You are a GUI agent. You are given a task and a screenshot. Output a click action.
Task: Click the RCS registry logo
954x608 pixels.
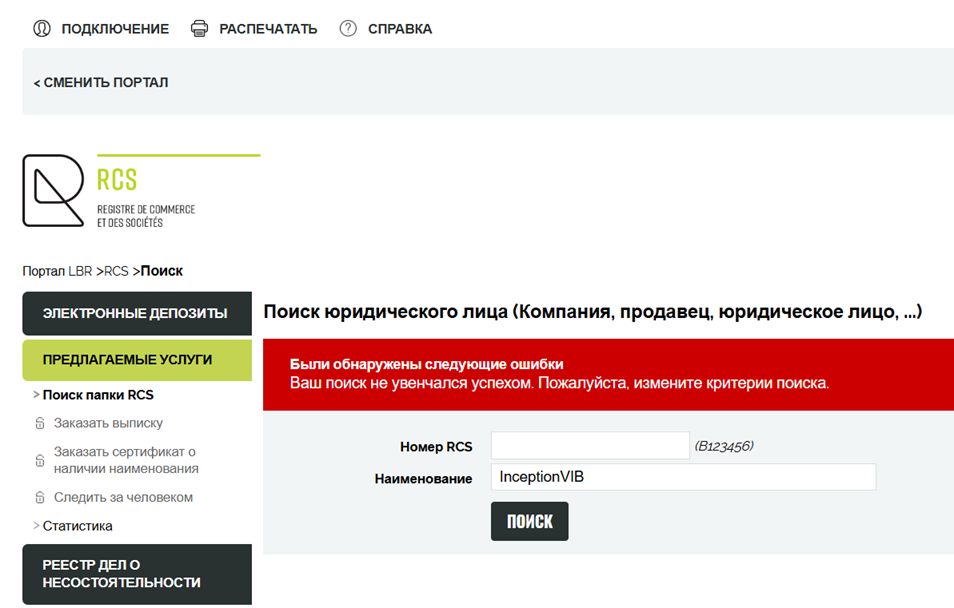tap(141, 190)
